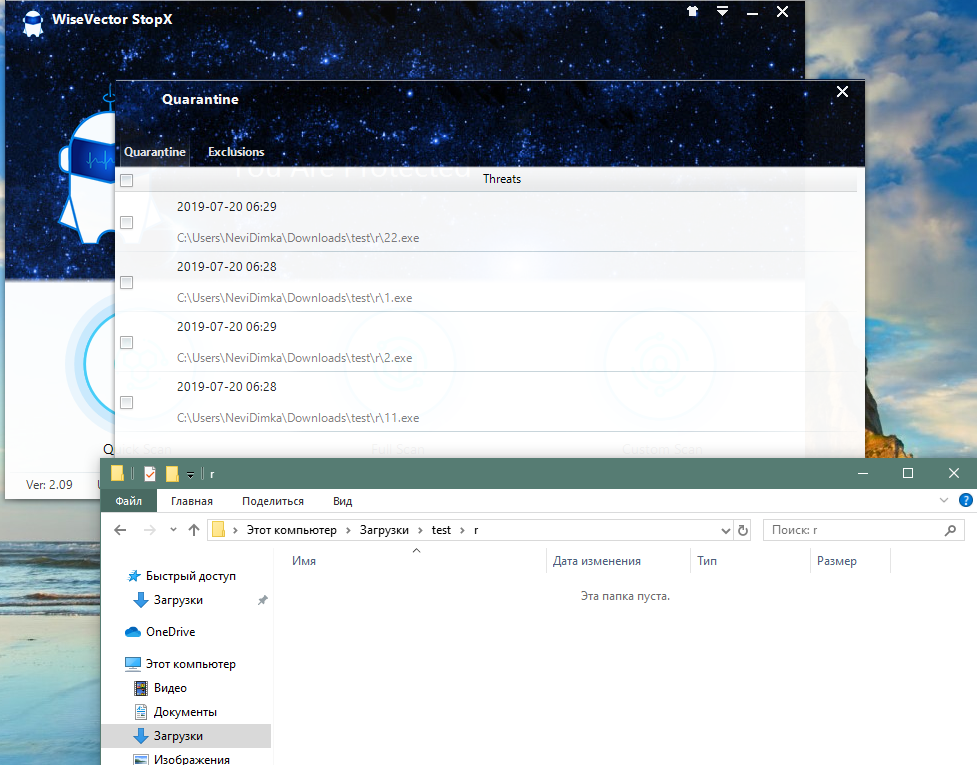
Task: Open the StopX menu dropdown arrow icon
Action: tap(722, 11)
